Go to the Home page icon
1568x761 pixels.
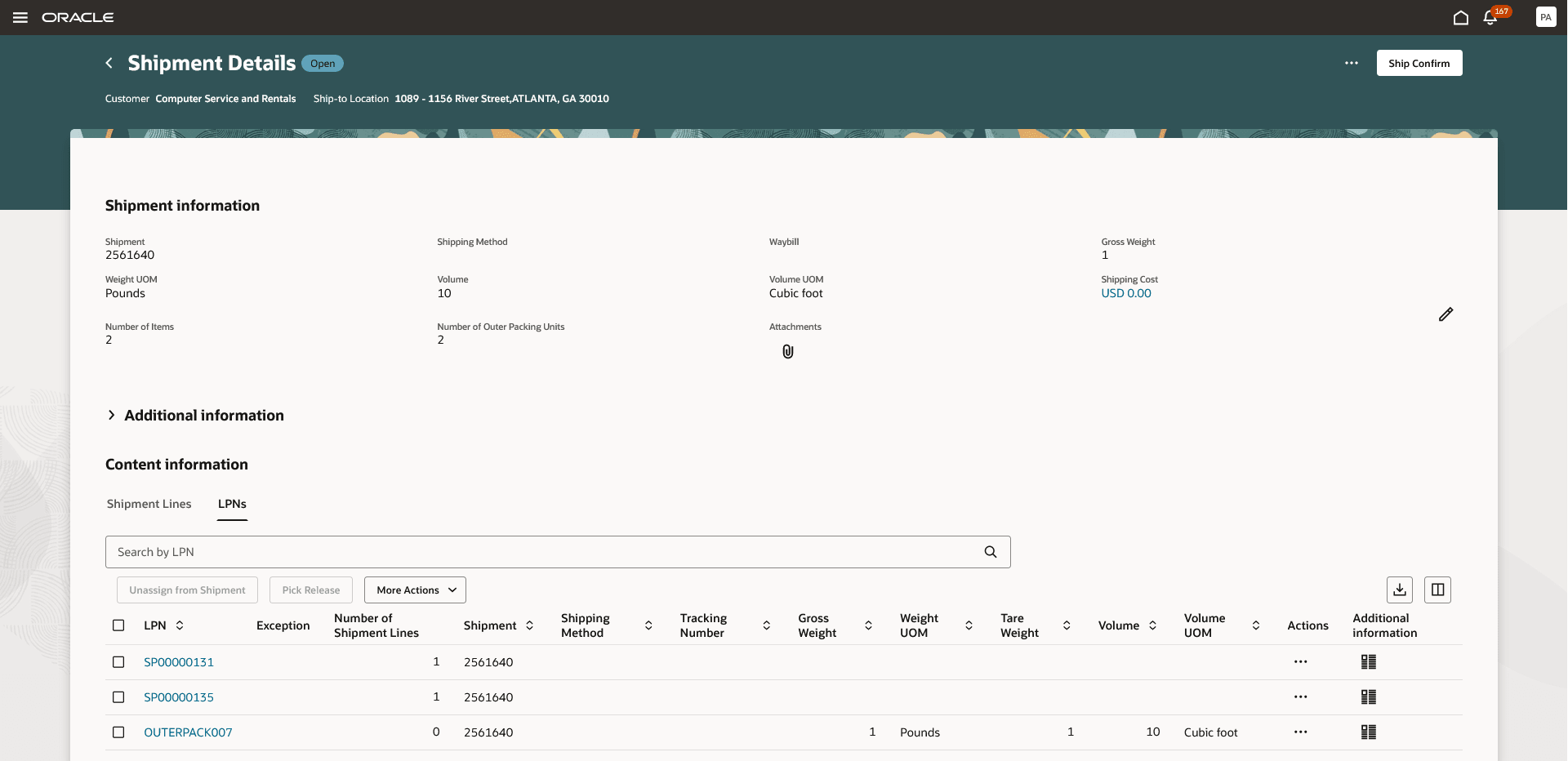point(1461,17)
